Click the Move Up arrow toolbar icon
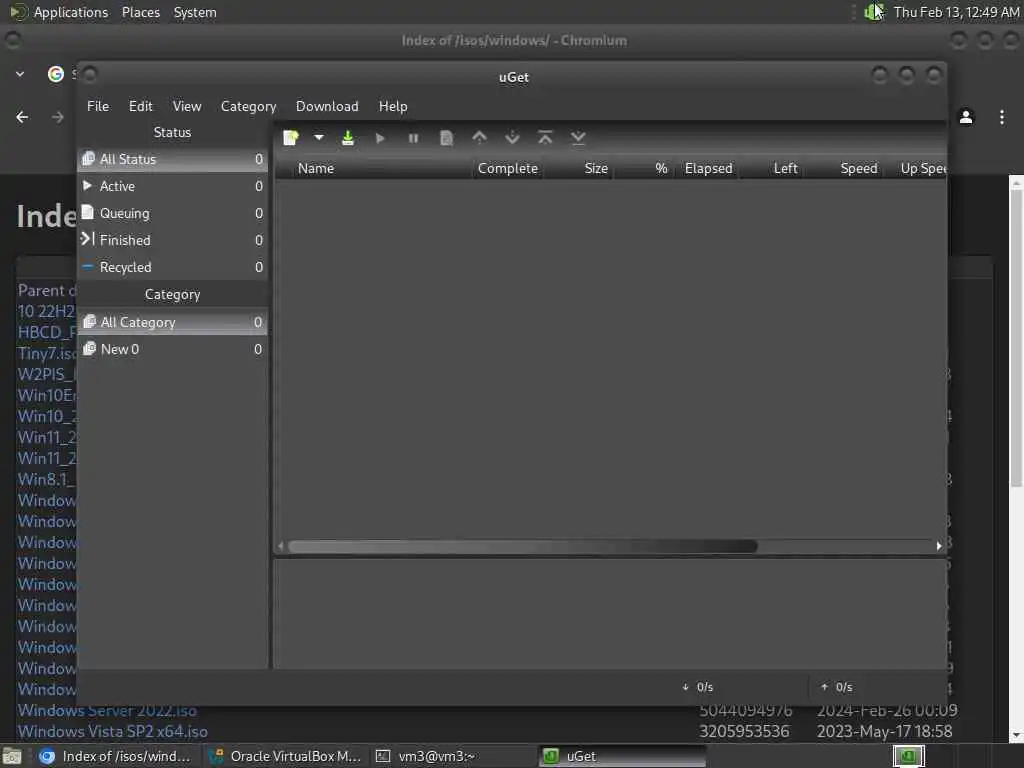The width and height of the screenshot is (1024, 768). pyautogui.click(x=479, y=138)
